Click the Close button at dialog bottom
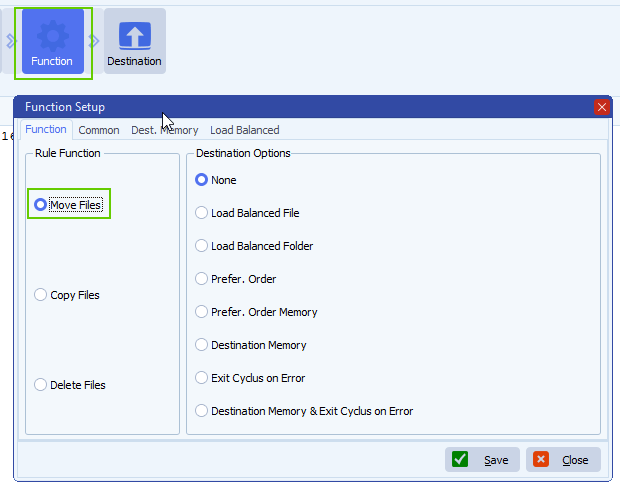The image size is (620, 489). [563, 460]
